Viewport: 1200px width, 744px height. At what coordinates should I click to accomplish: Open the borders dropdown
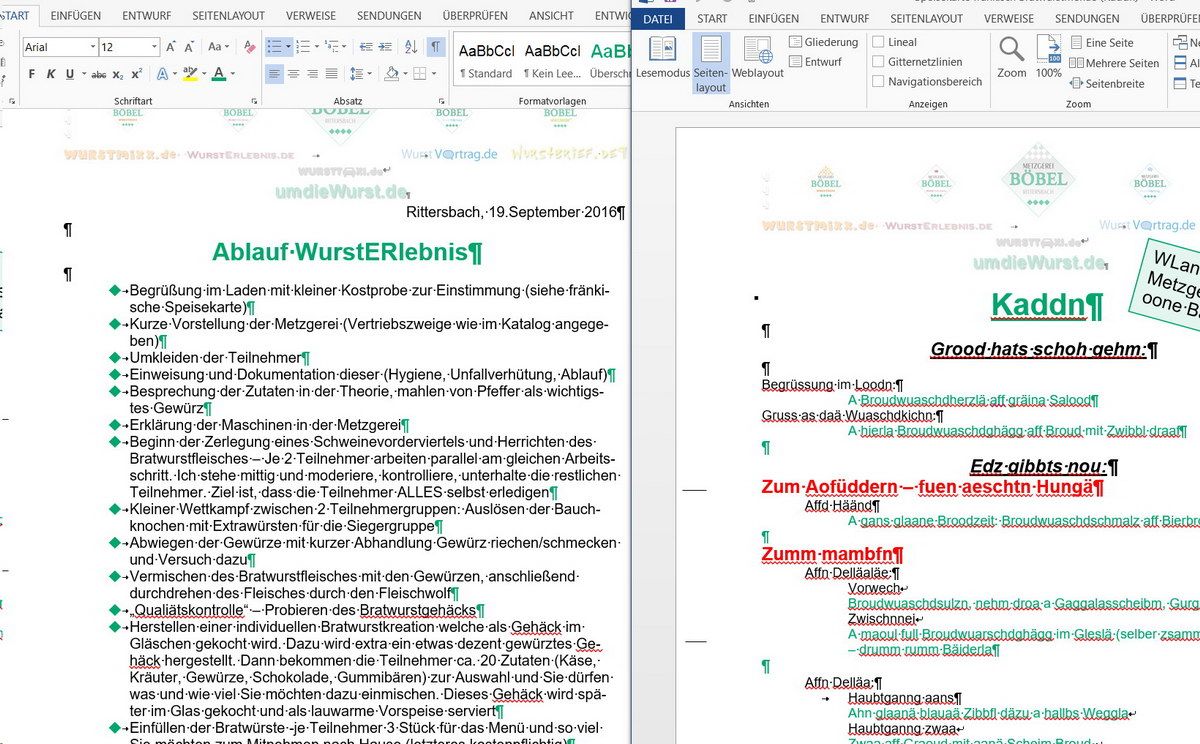coord(425,74)
